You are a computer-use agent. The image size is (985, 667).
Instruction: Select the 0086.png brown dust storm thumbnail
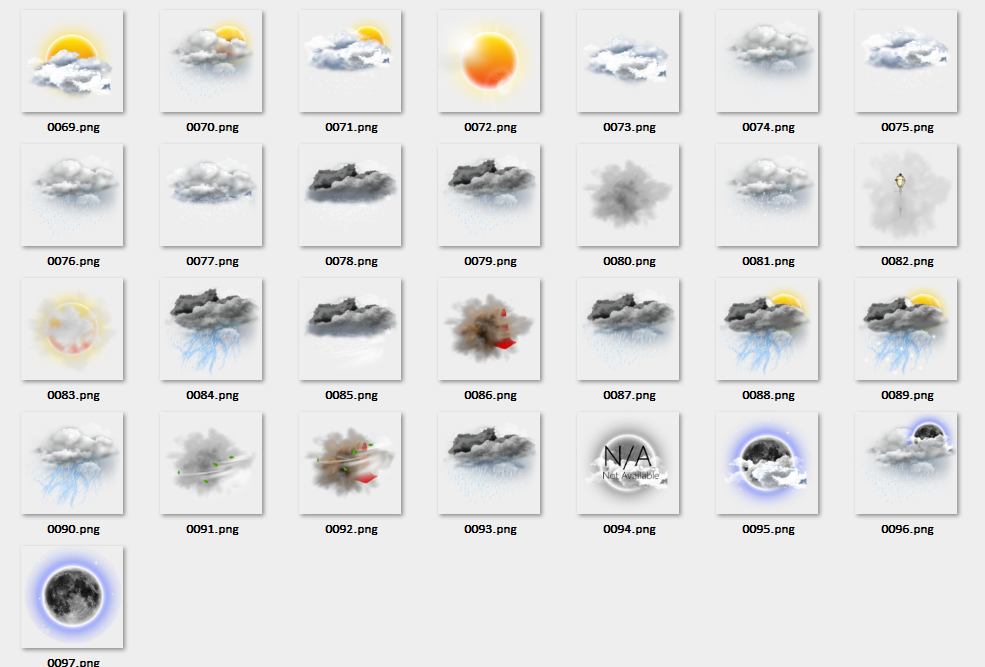pos(489,329)
